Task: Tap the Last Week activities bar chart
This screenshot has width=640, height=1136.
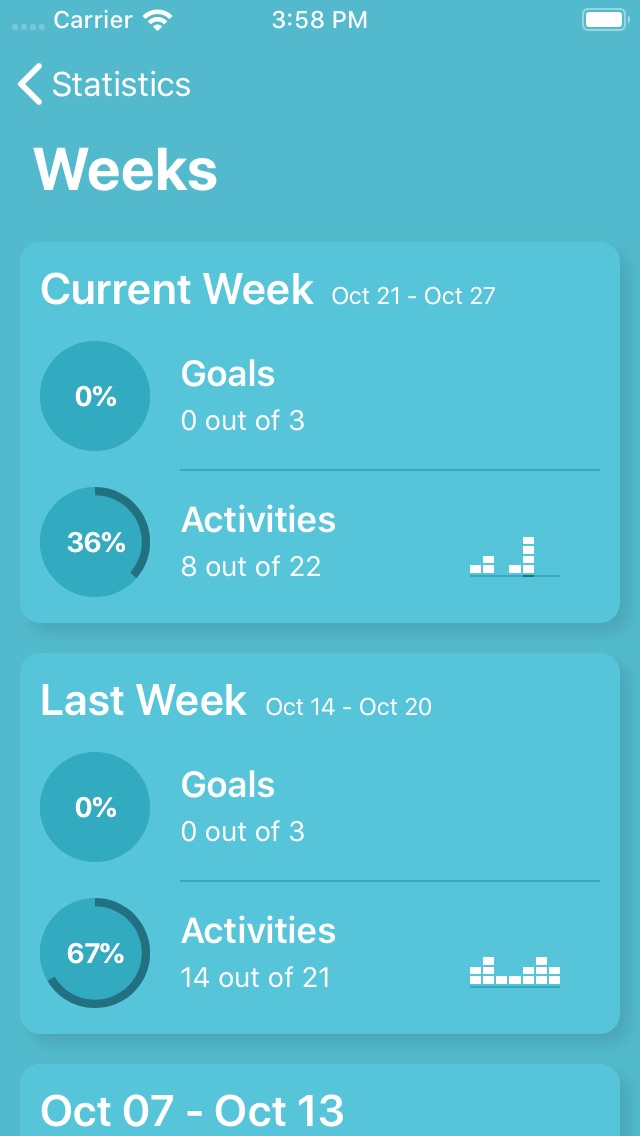Action: tap(515, 972)
